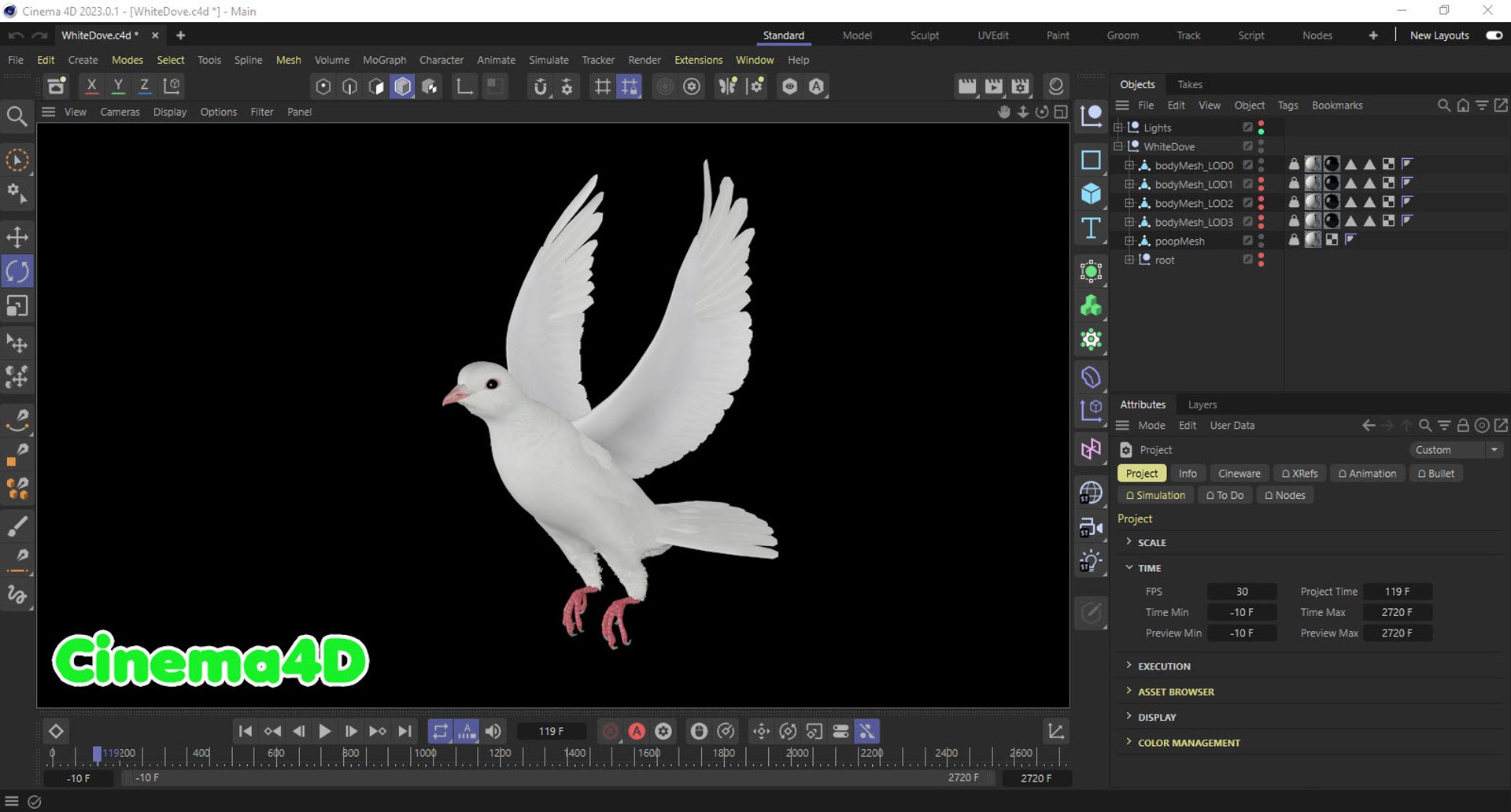Screen dimensions: 1511x812
Task: Click the Record Active Objects button
Action: point(610,731)
